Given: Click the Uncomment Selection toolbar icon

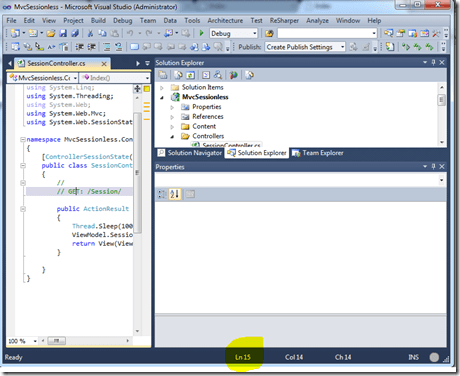Looking at the screenshot, I should [x=119, y=47].
